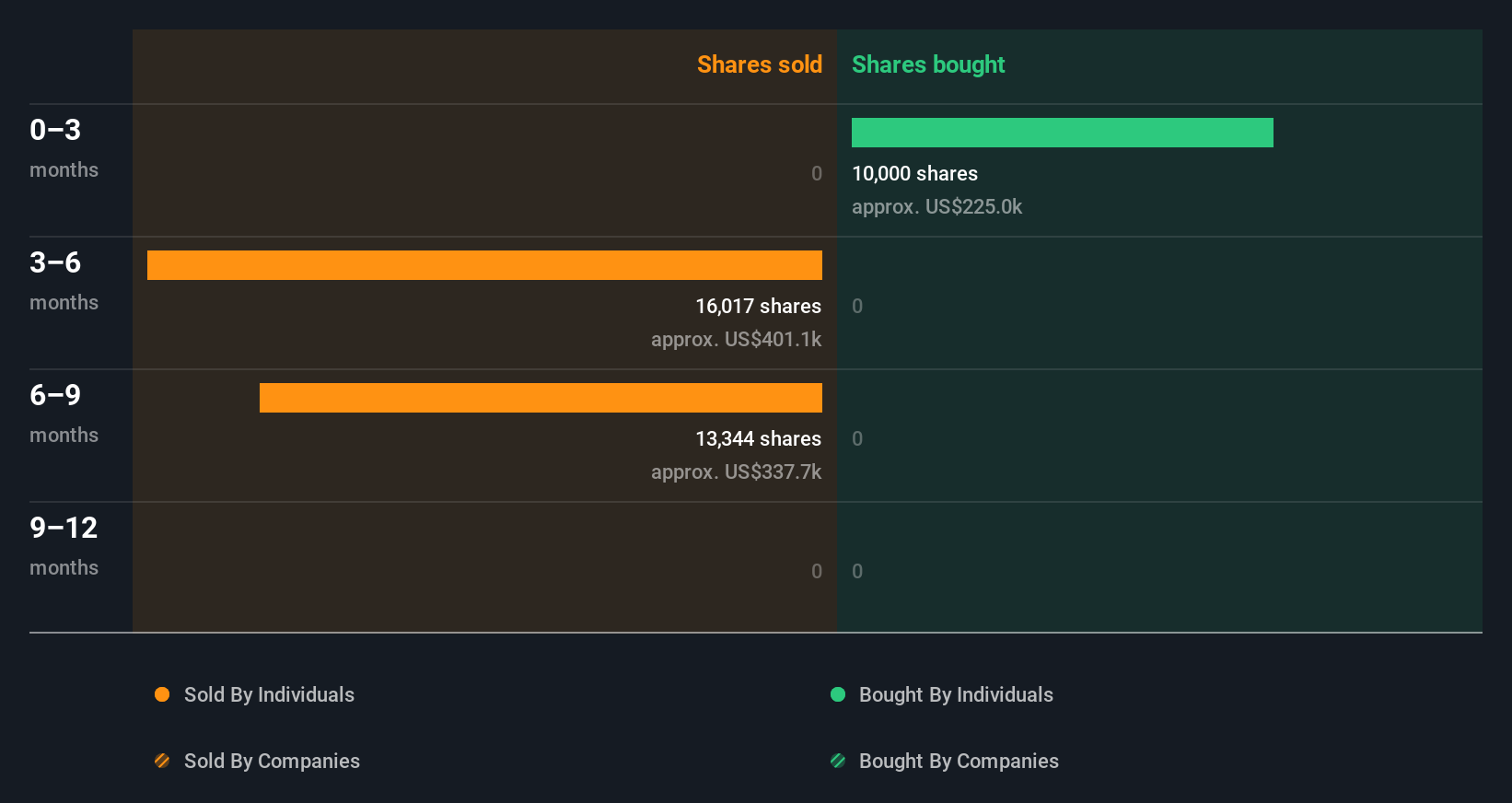Select the Bought By Individuals legend label

[956, 695]
